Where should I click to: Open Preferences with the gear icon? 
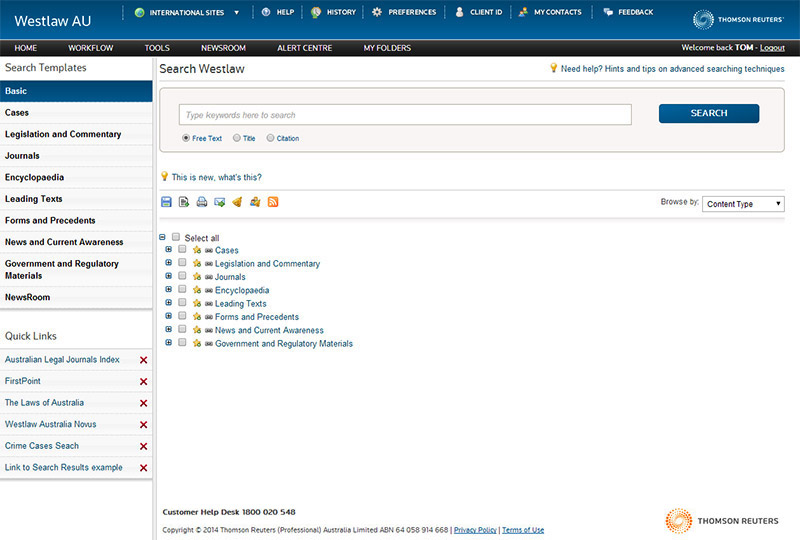pos(404,12)
